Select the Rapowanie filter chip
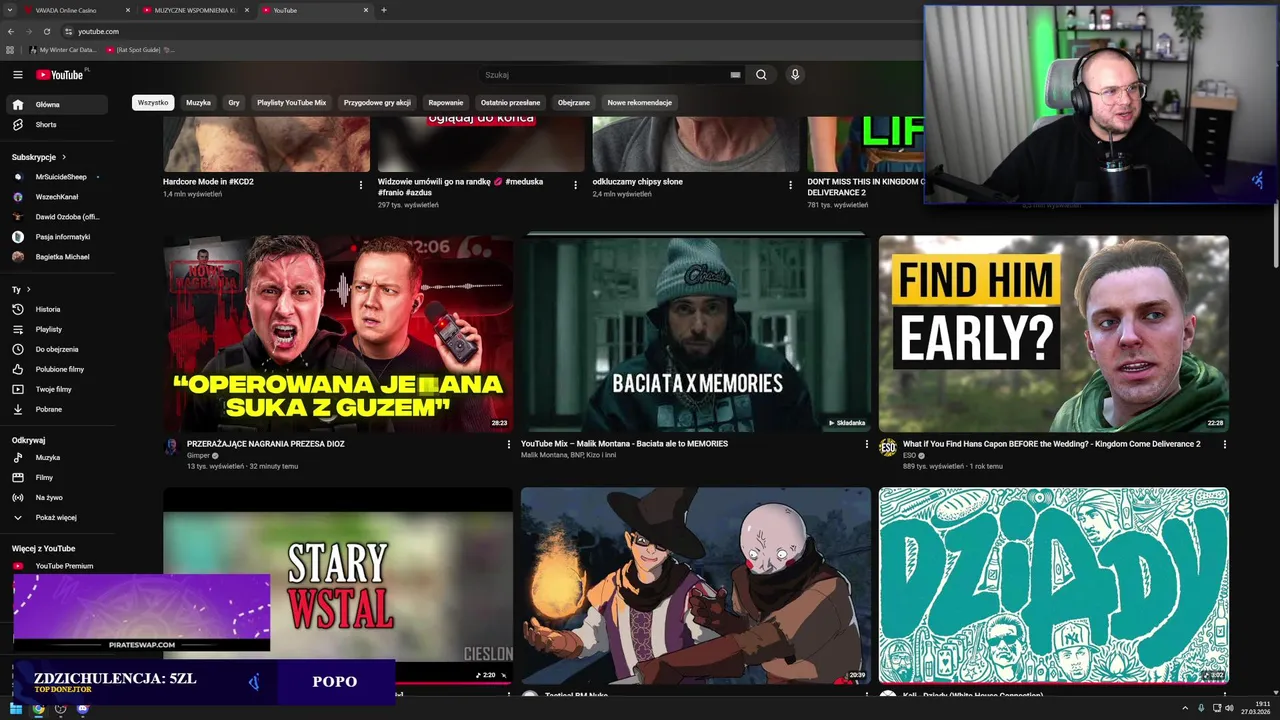Screen dimensions: 1280x720 pos(446,102)
